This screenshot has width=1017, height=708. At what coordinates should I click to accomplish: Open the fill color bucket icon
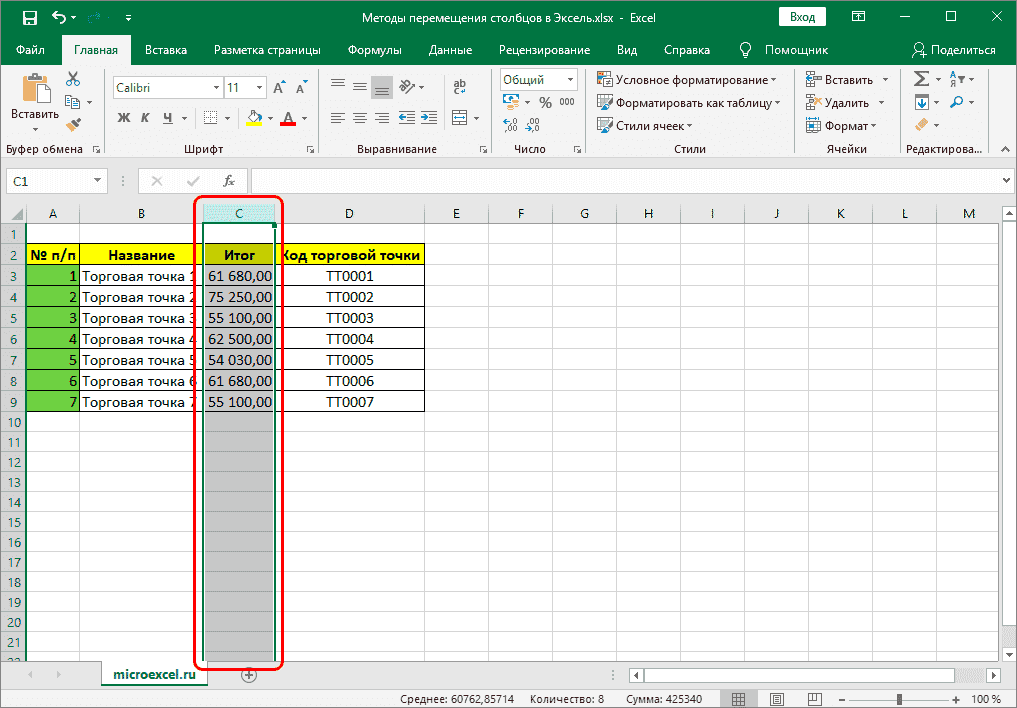pyautogui.click(x=252, y=118)
